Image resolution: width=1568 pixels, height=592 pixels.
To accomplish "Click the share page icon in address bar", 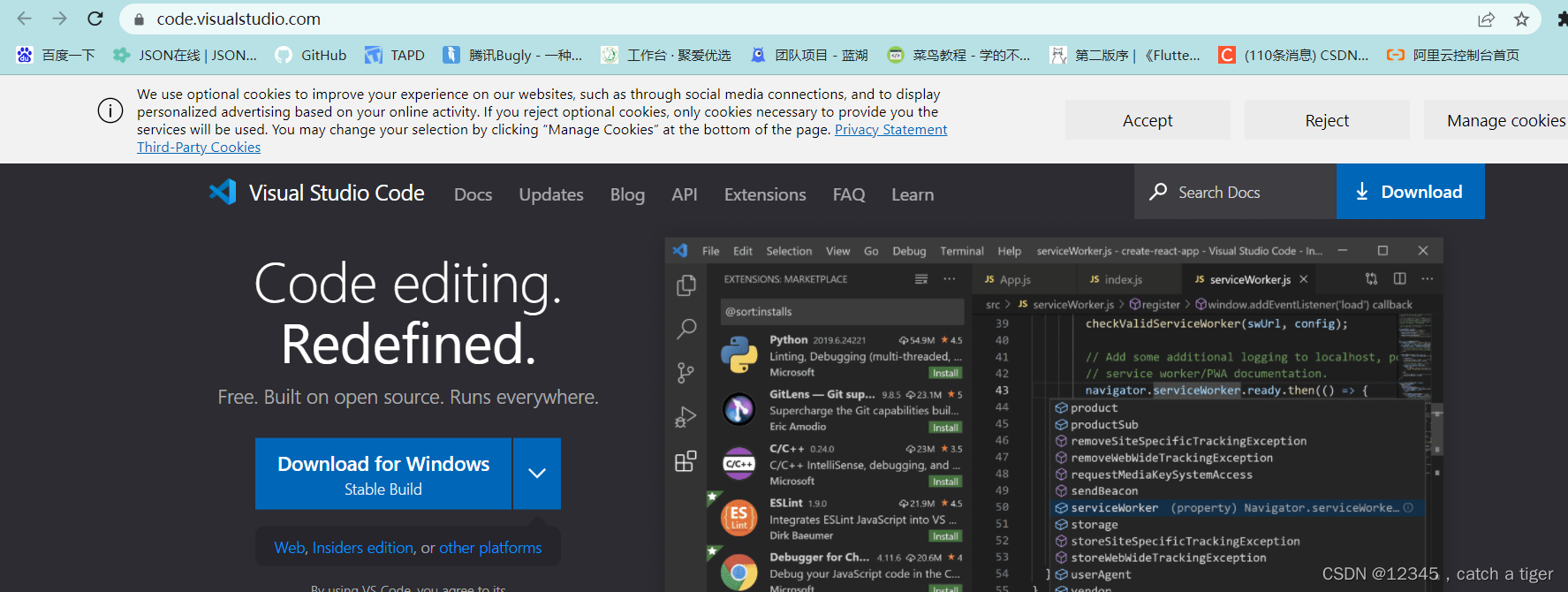I will point(1486,19).
